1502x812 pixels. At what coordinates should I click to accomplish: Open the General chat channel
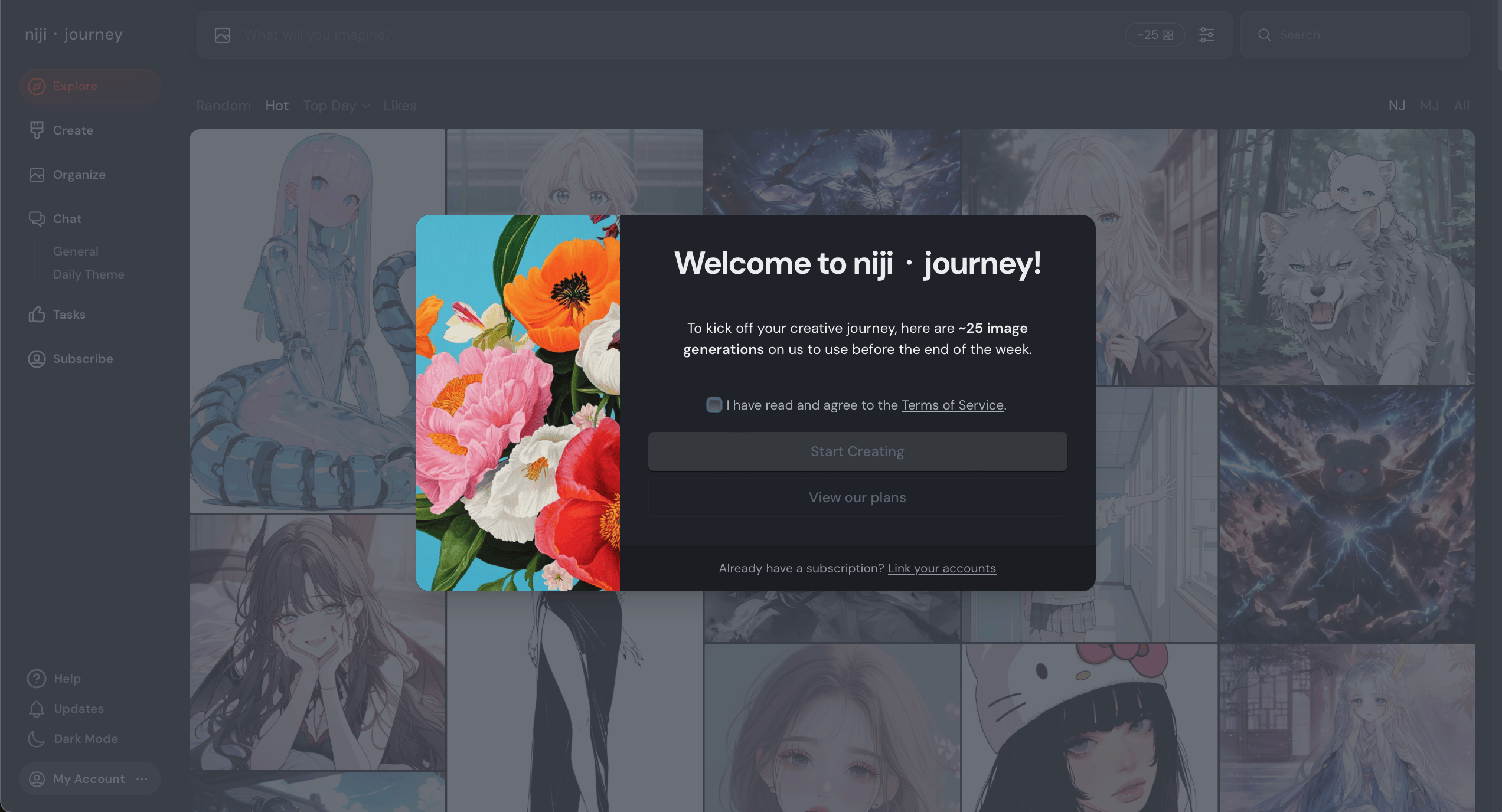point(76,251)
